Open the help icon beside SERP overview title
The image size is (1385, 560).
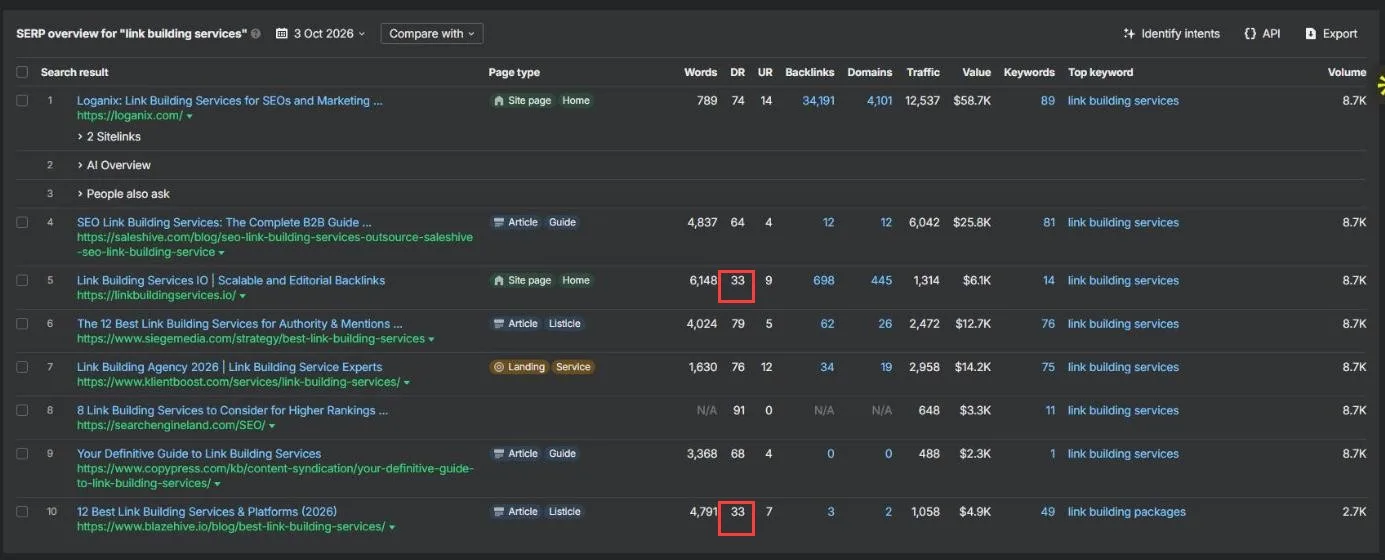coord(256,34)
